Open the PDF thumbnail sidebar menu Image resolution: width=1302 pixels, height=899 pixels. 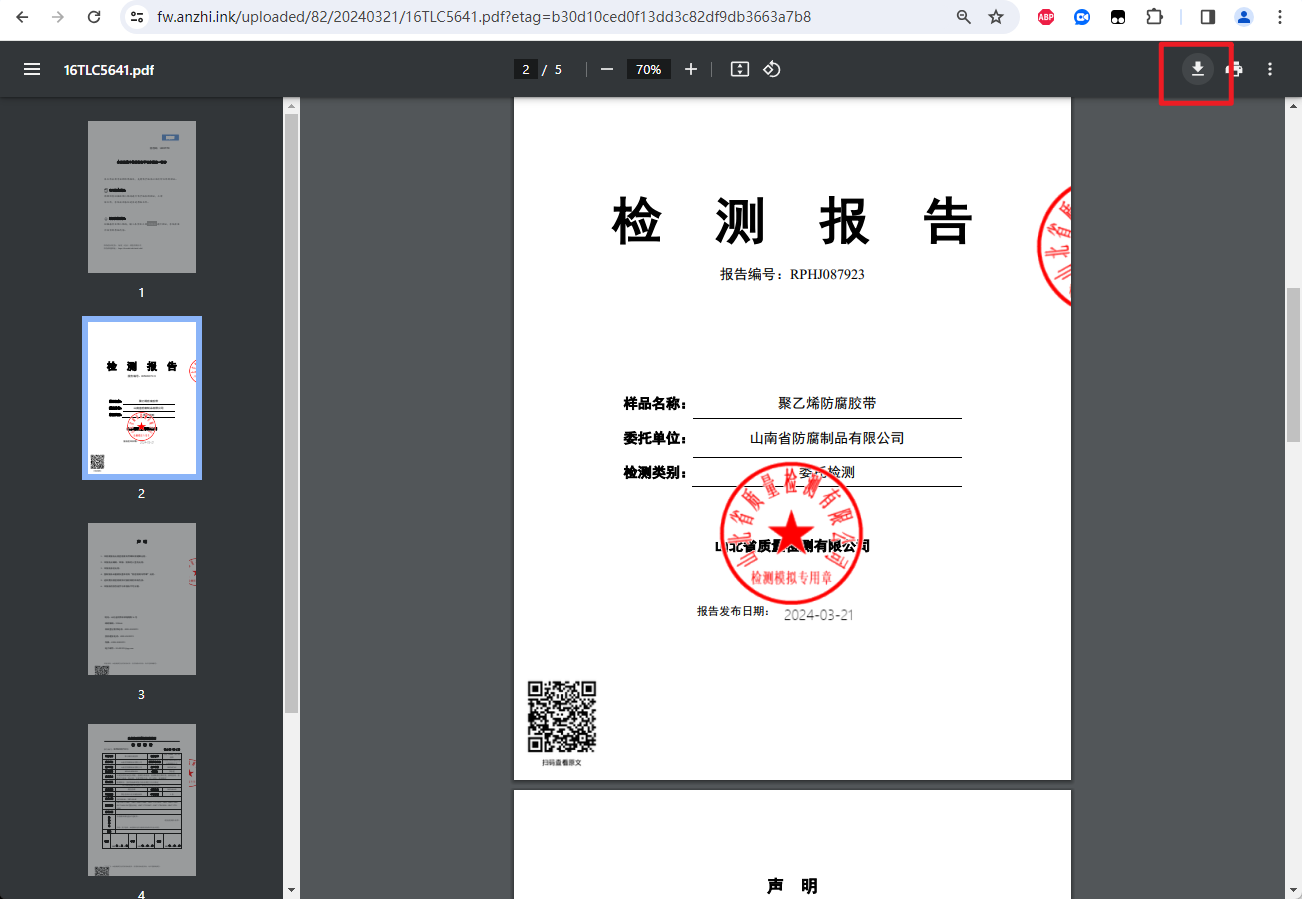32,69
